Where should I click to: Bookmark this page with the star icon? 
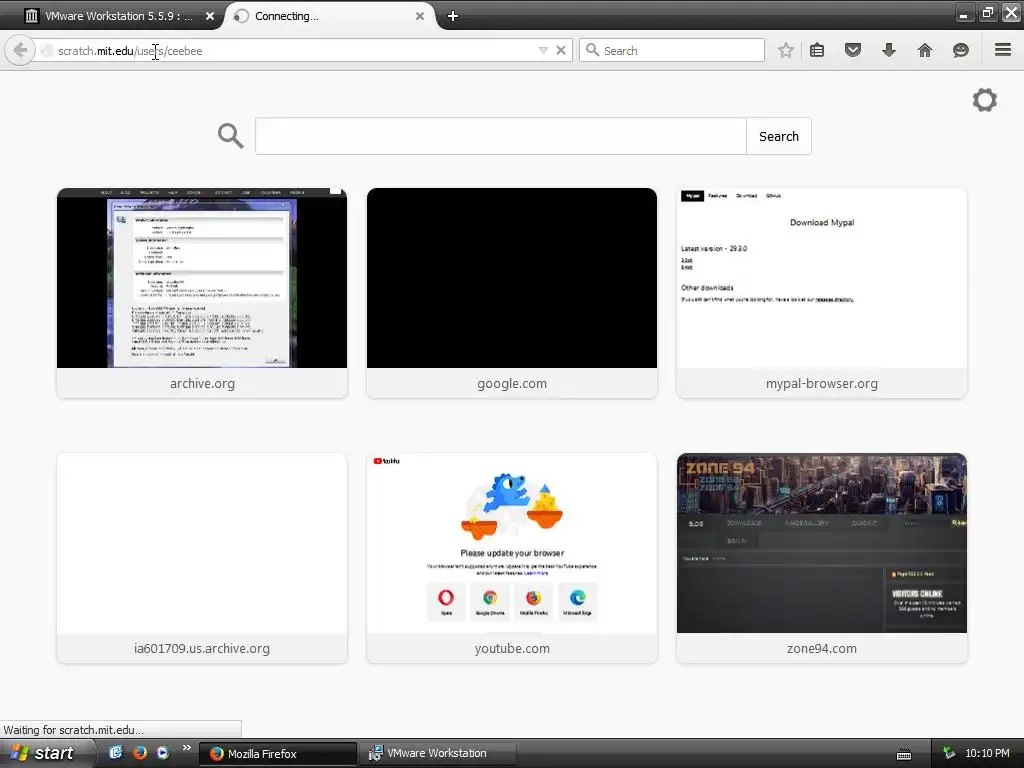[x=786, y=50]
